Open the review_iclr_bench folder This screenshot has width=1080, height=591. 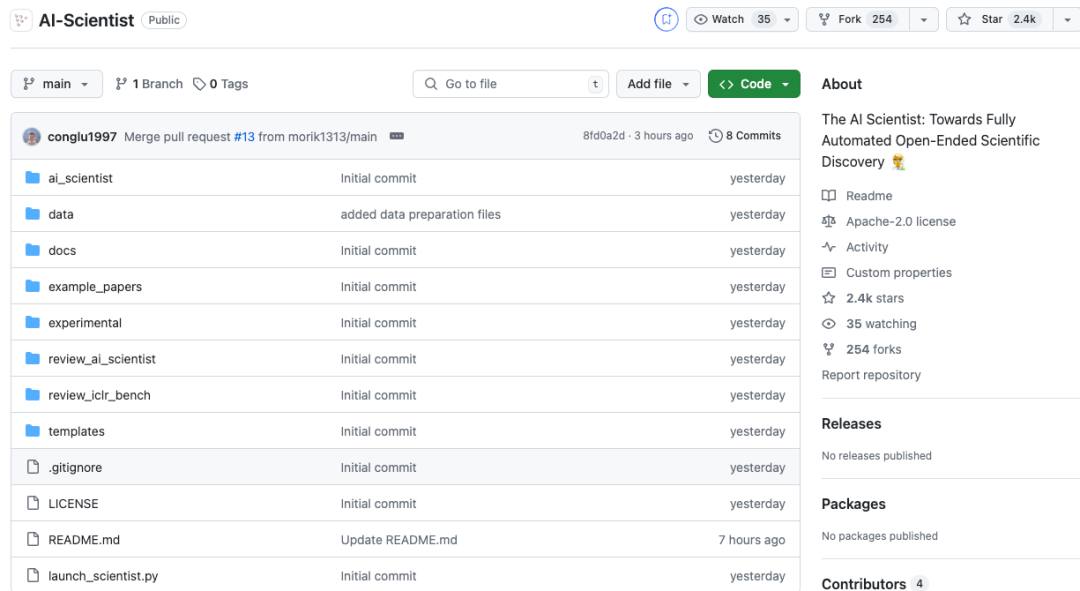[x=99, y=395]
